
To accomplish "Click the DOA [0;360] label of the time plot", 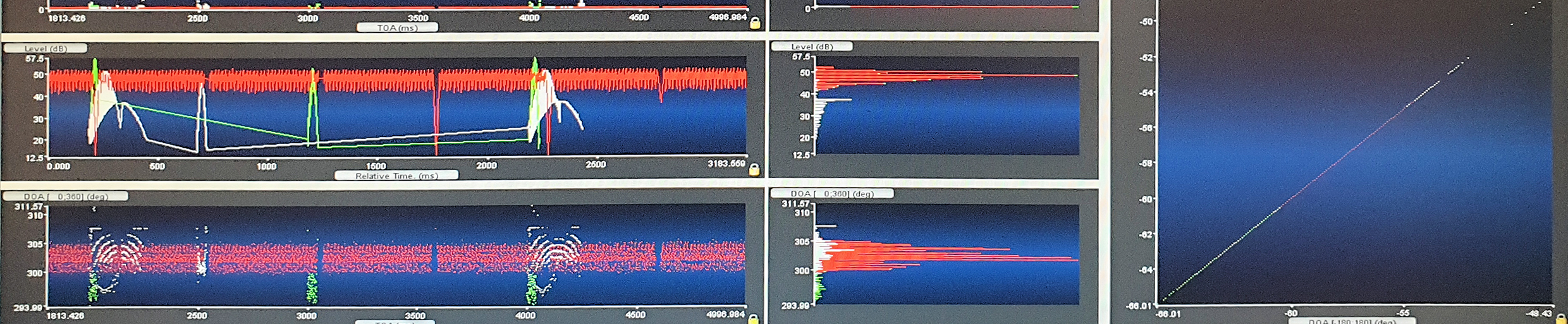I will [66, 196].
